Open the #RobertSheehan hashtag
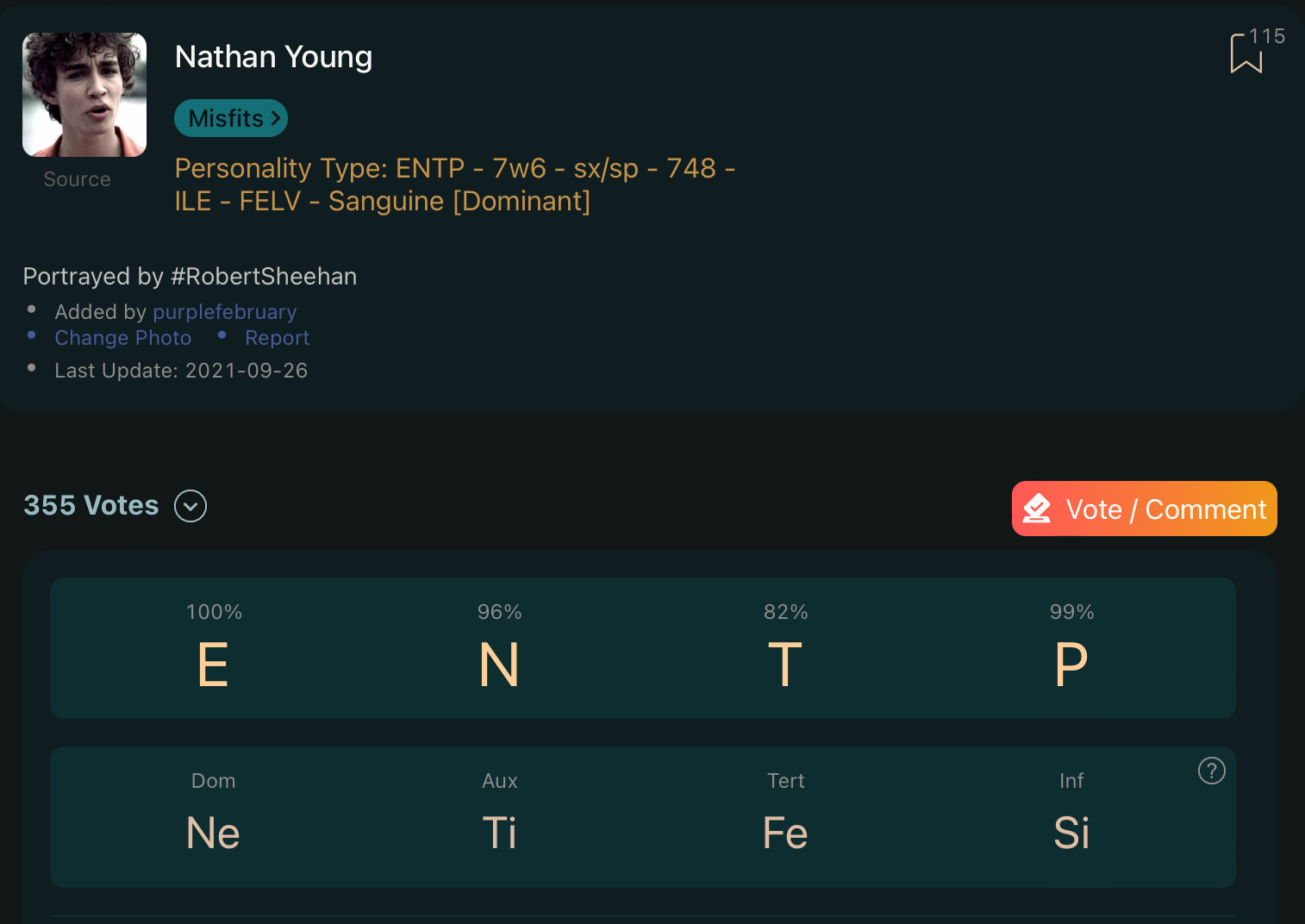This screenshot has height=924, width=1305. point(264,277)
